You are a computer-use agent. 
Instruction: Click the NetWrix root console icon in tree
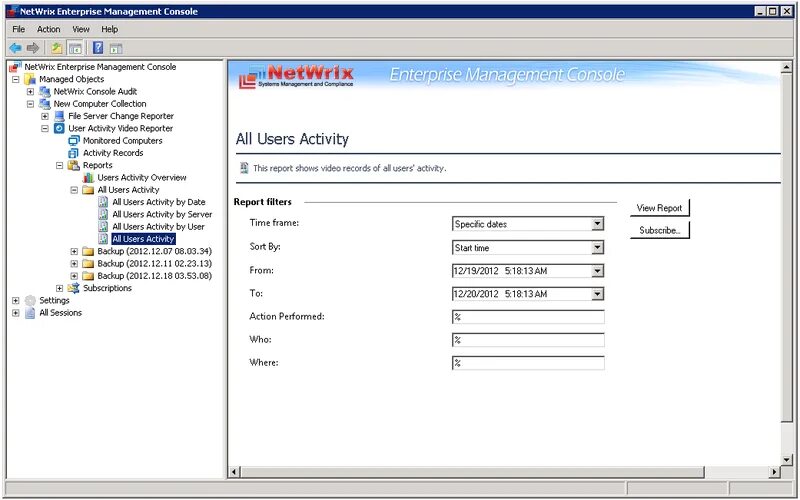(x=16, y=67)
